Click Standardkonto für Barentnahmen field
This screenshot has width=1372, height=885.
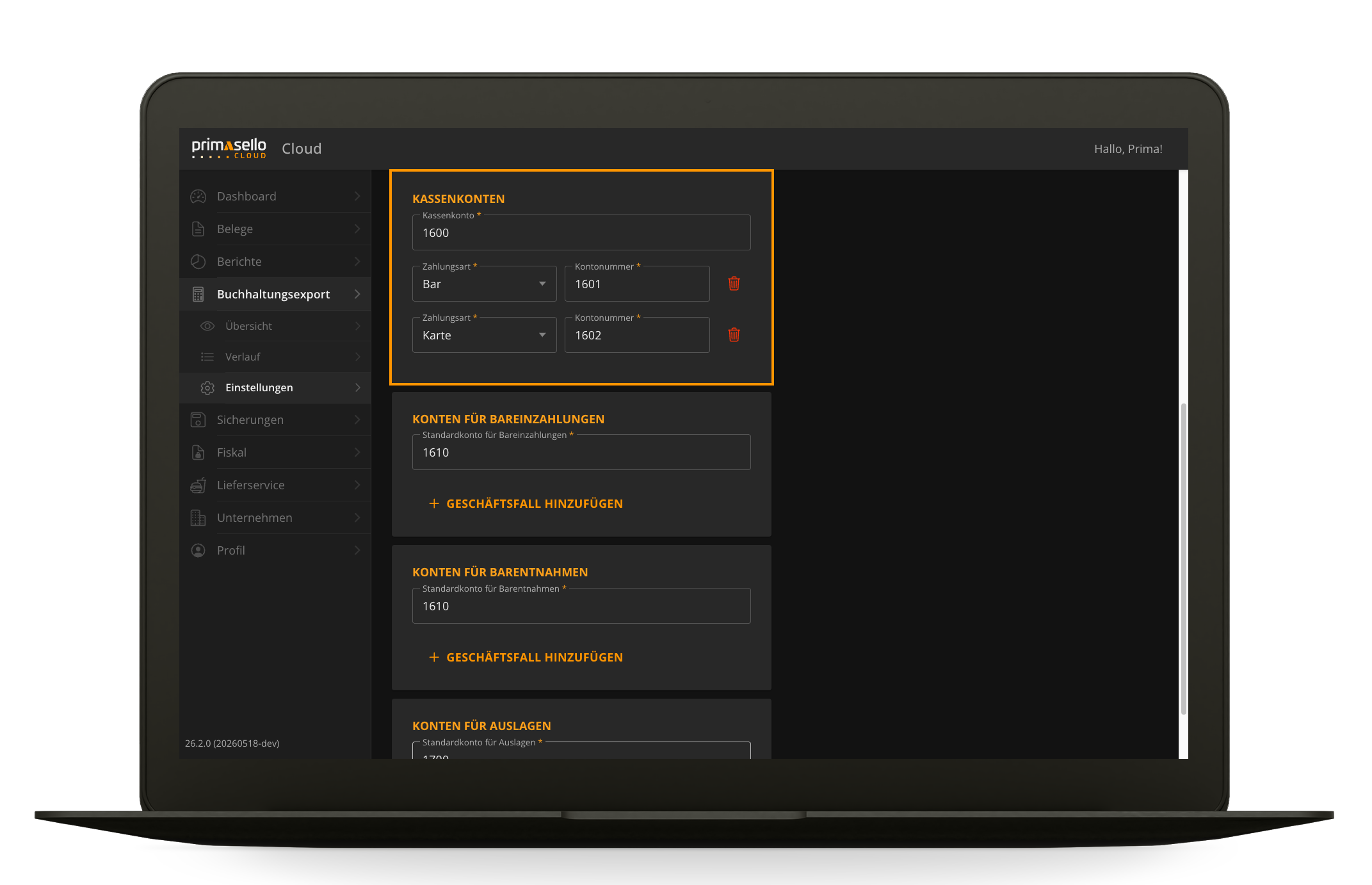click(x=581, y=606)
